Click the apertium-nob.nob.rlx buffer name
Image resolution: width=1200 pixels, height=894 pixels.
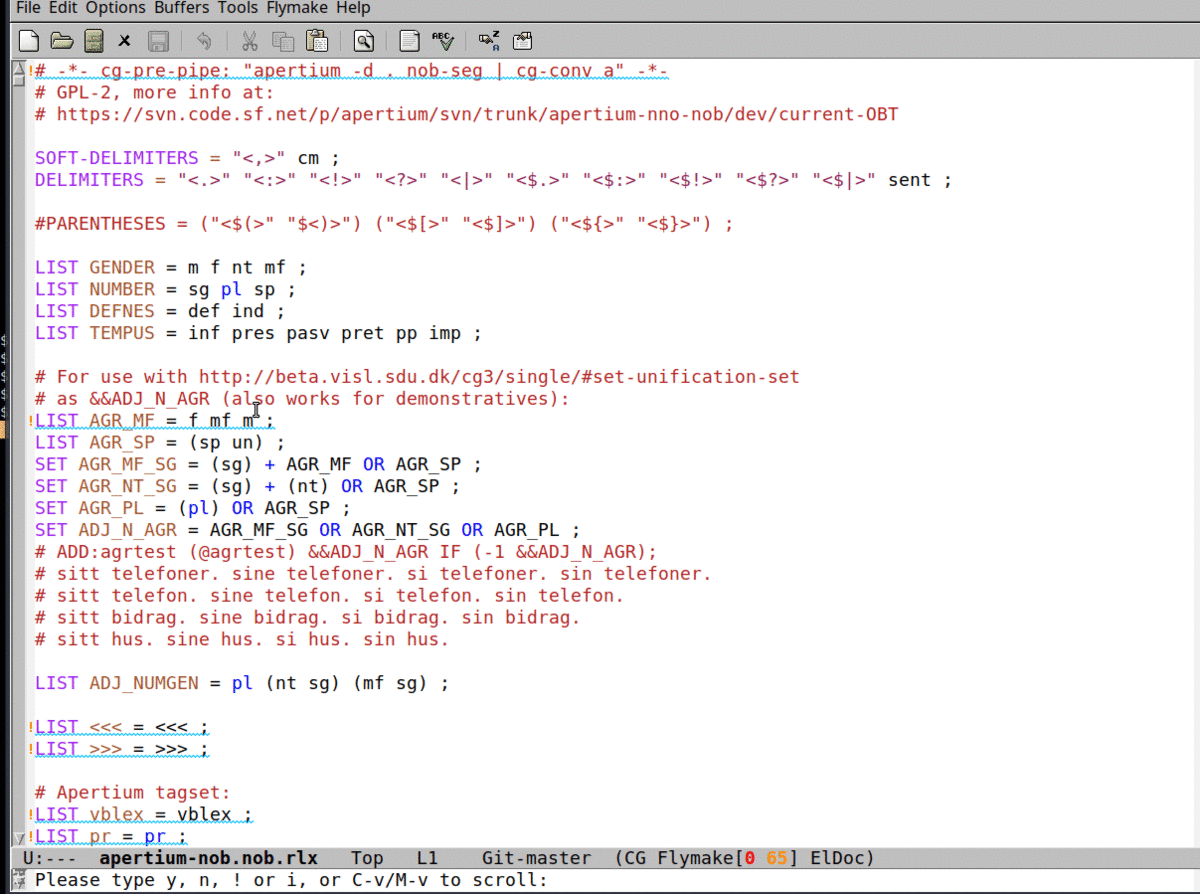point(208,858)
